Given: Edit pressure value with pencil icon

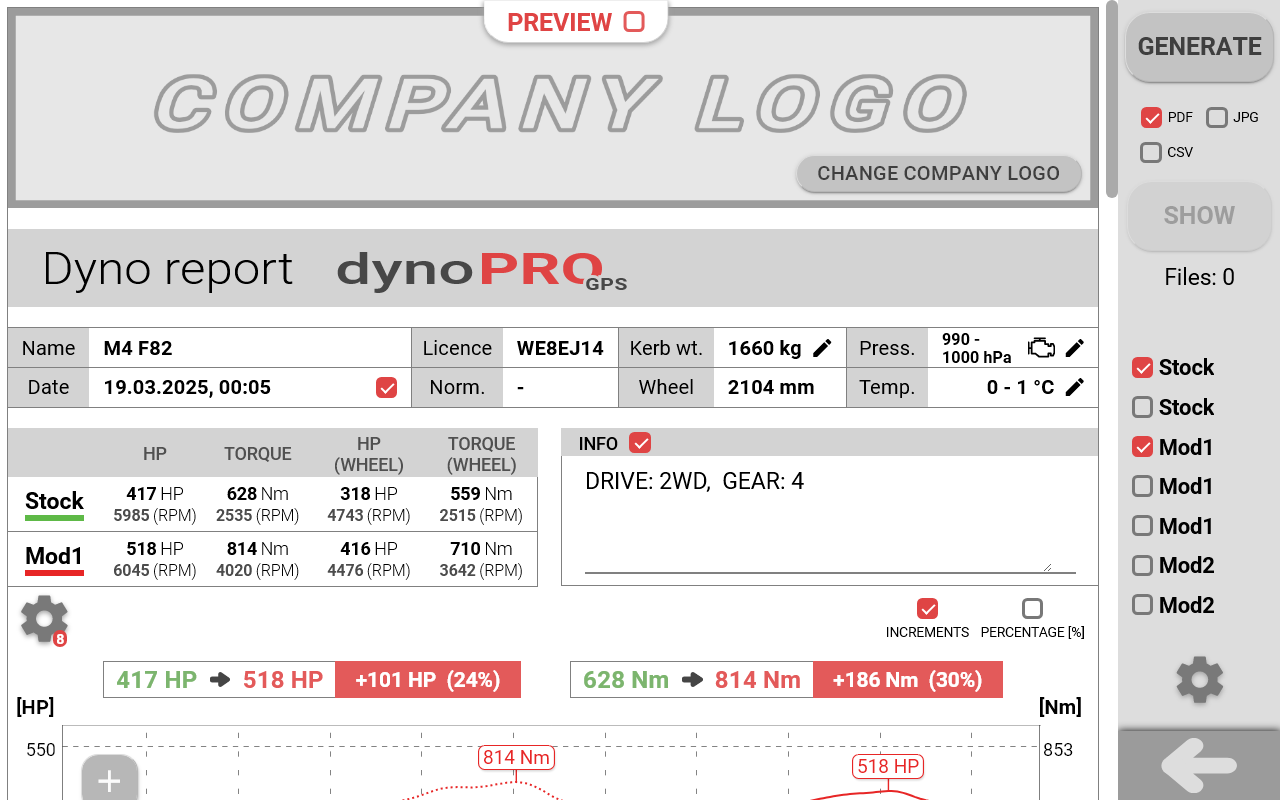Looking at the screenshot, I should pyautogui.click(x=1075, y=348).
